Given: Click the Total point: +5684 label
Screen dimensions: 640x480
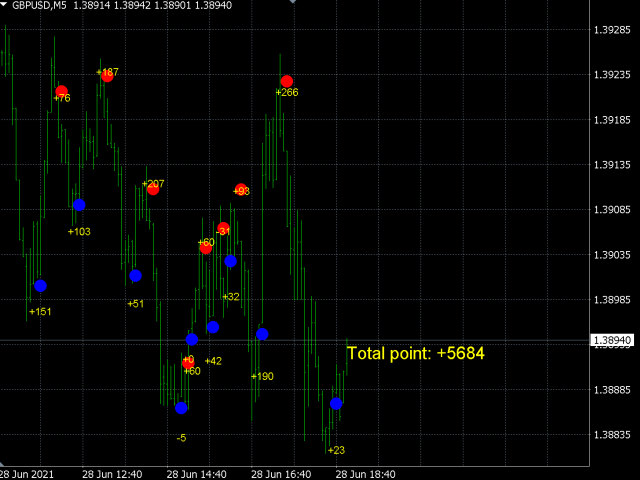Looking at the screenshot, I should pos(416,353).
